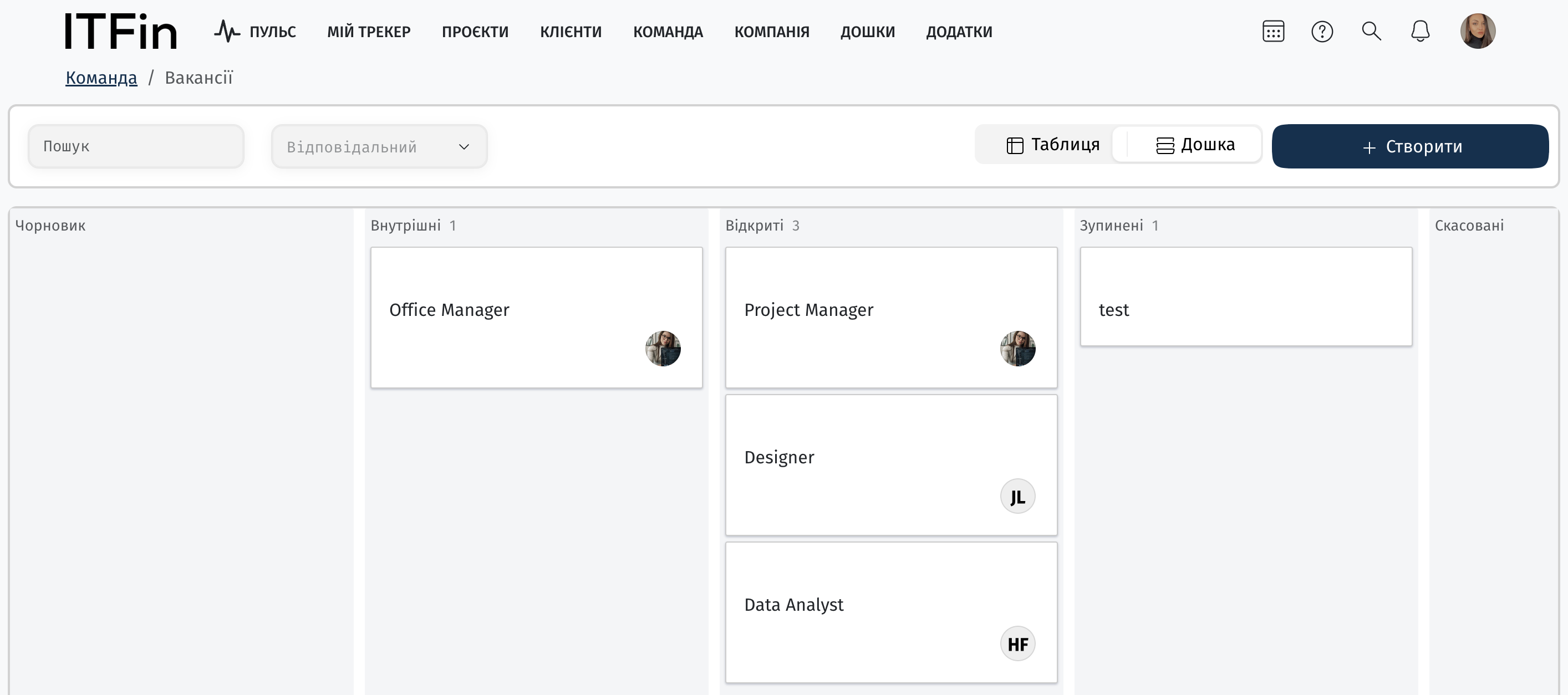Open КОМПАНІЯ menu
This screenshot has width=1568, height=695.
[772, 32]
